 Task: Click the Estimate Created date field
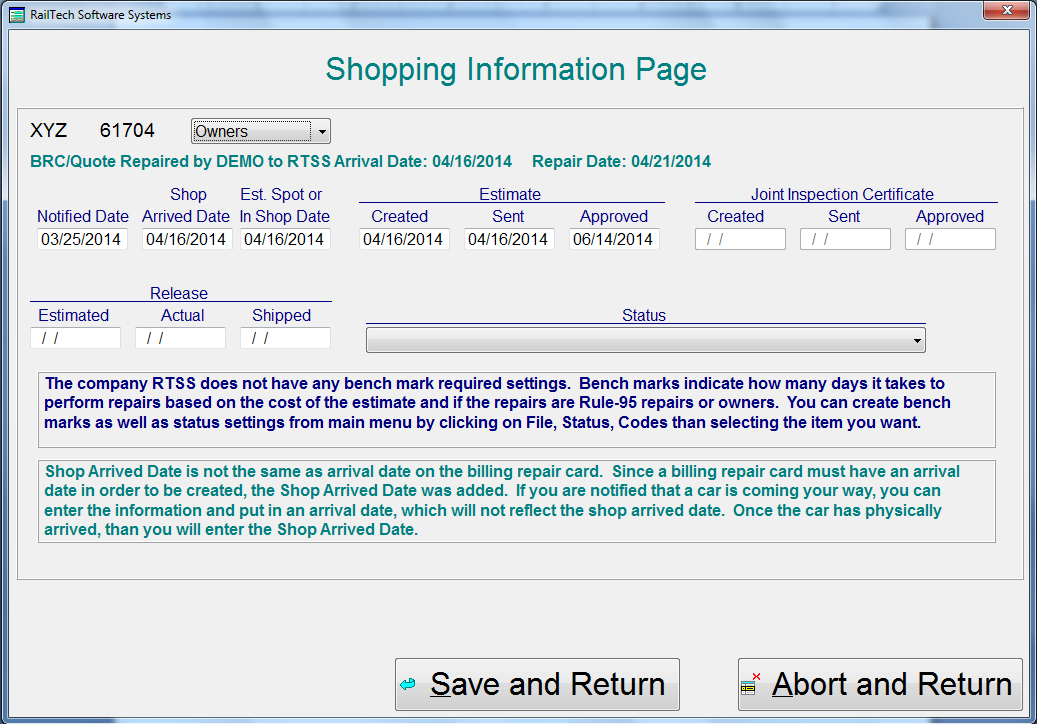(x=404, y=240)
